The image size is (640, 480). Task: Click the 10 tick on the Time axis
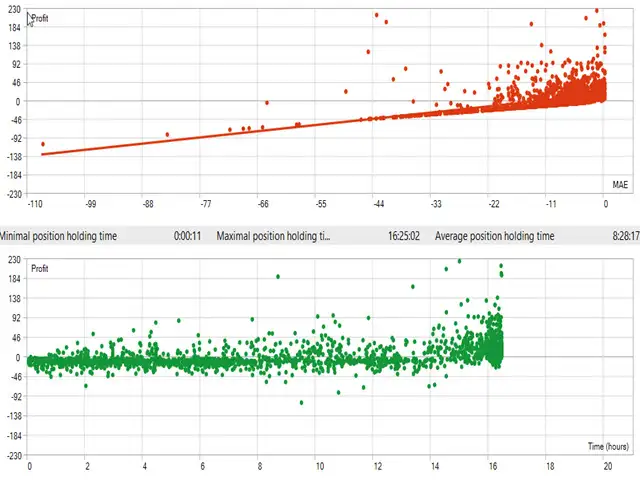tap(318, 466)
